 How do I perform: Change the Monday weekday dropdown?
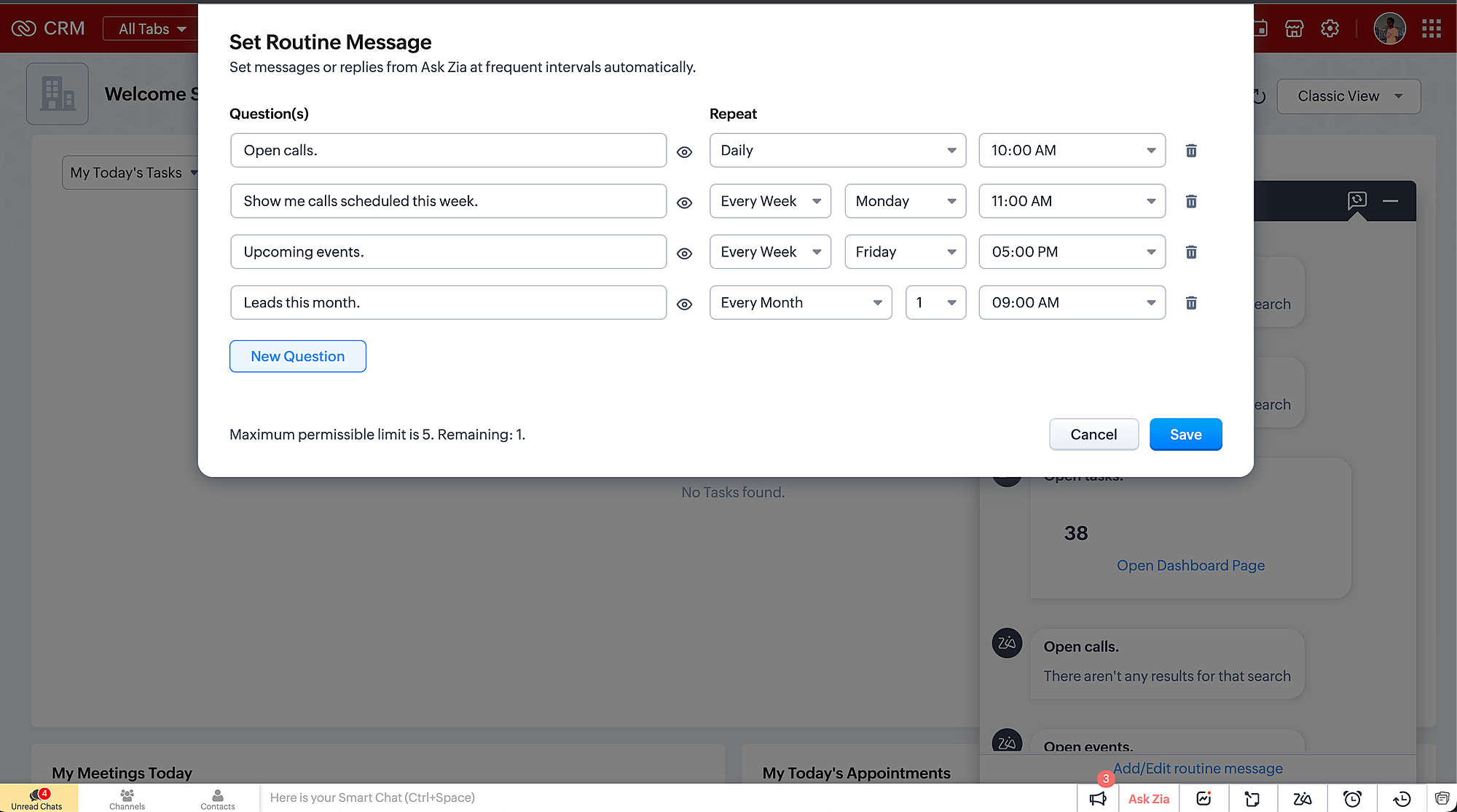click(x=905, y=201)
